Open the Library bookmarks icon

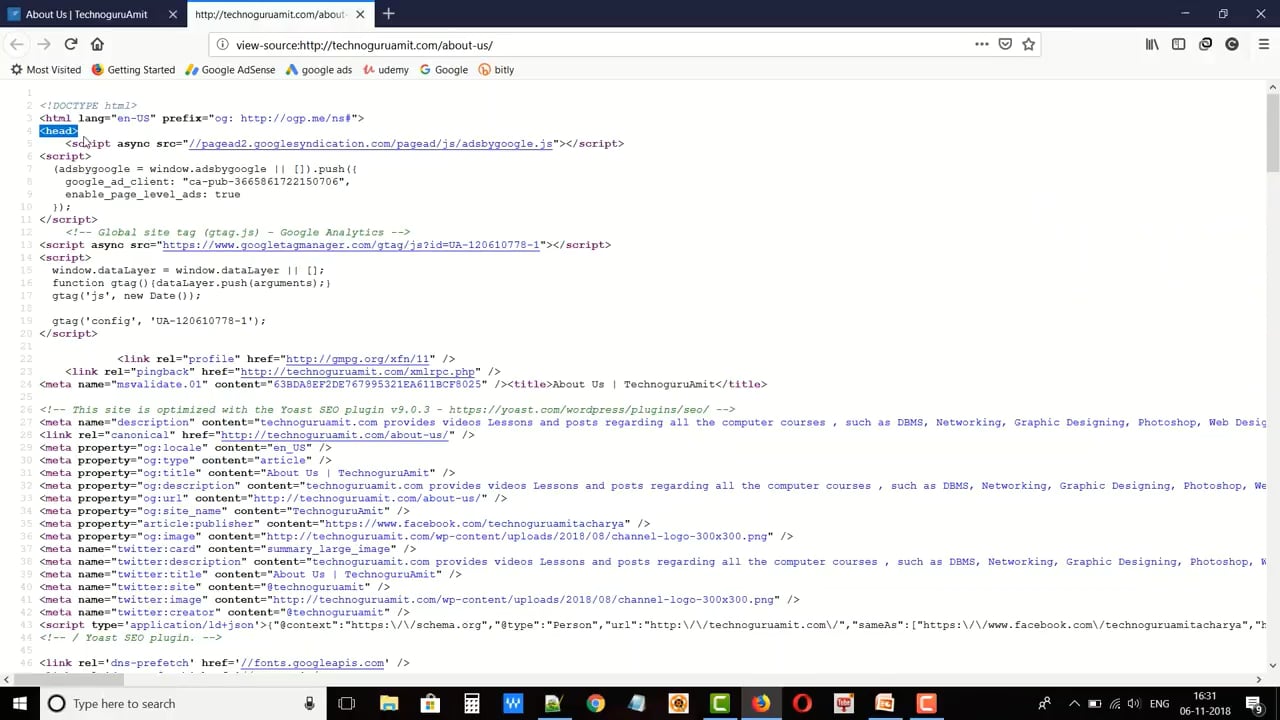tap(1152, 44)
